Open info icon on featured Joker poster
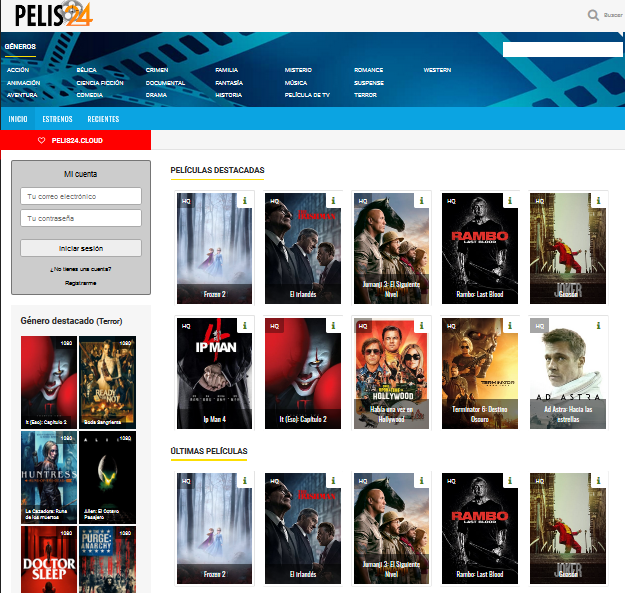 click(x=598, y=200)
